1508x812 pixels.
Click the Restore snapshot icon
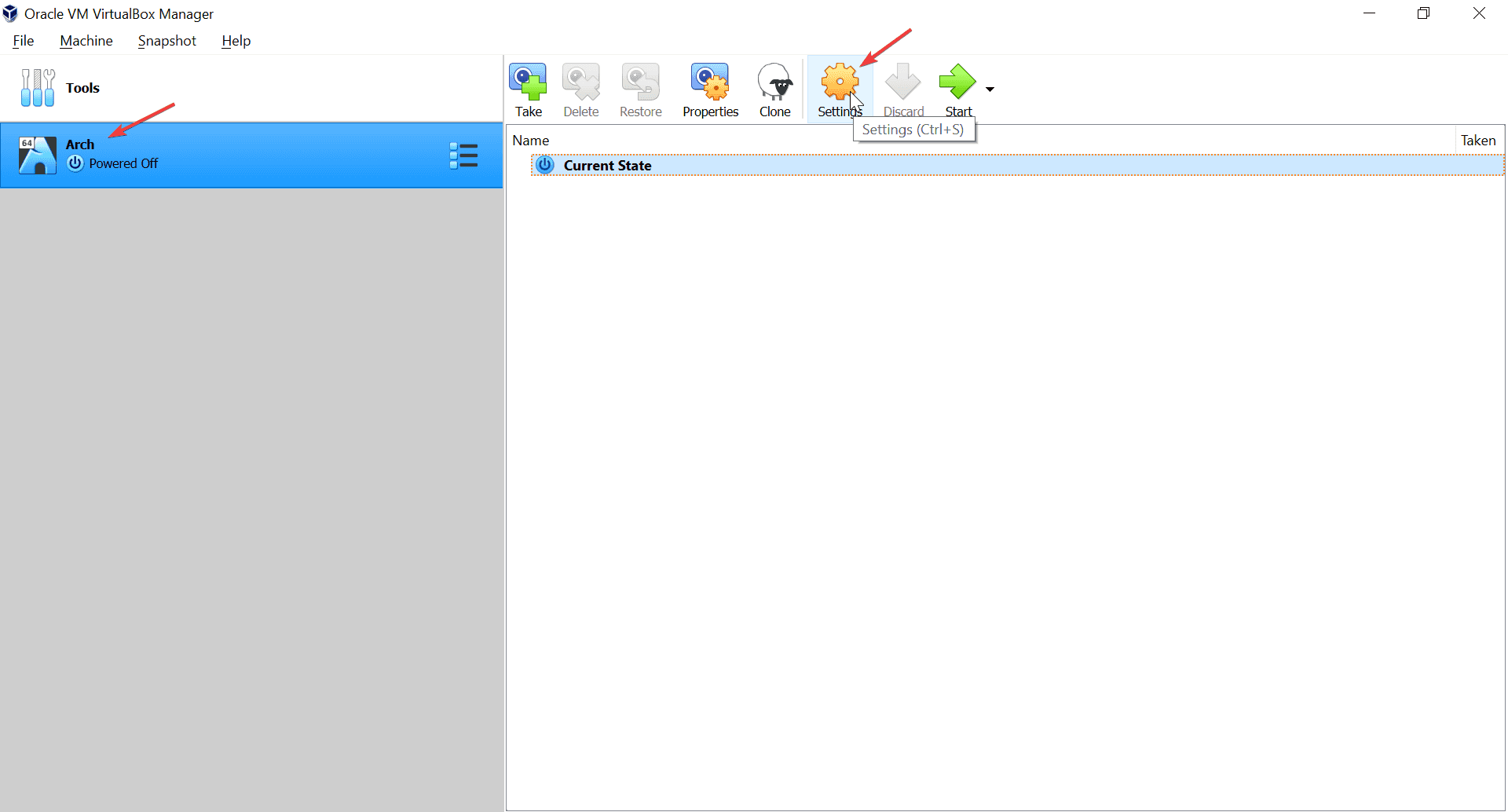pos(641,82)
